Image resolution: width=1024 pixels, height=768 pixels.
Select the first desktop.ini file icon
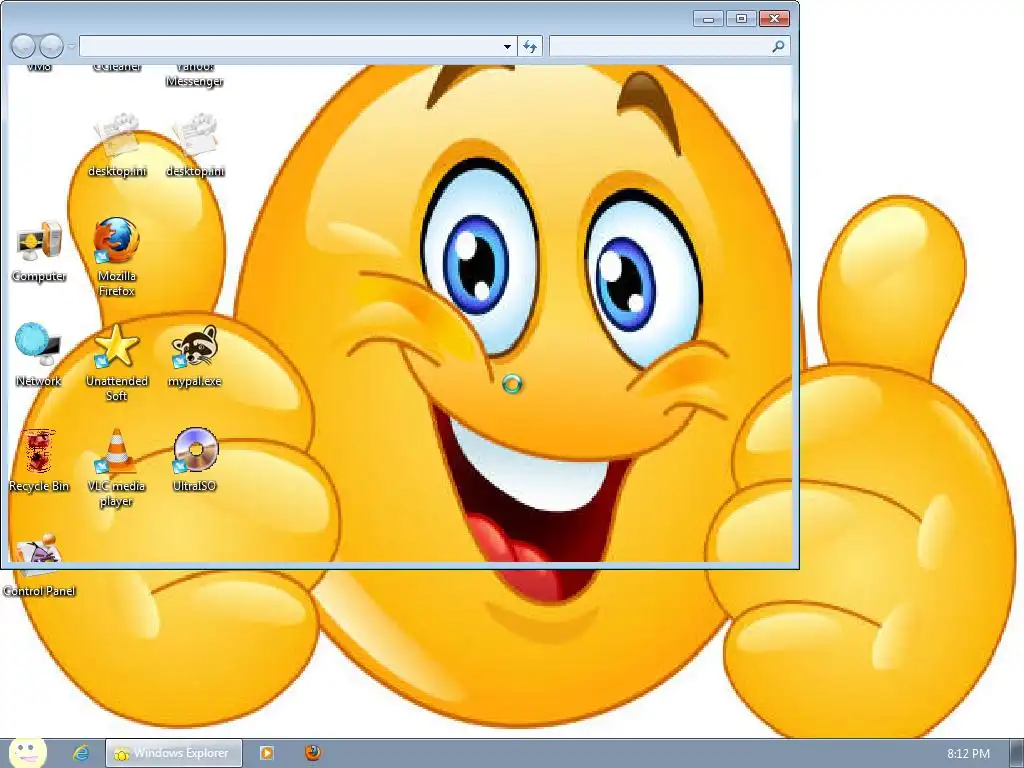coord(117,145)
